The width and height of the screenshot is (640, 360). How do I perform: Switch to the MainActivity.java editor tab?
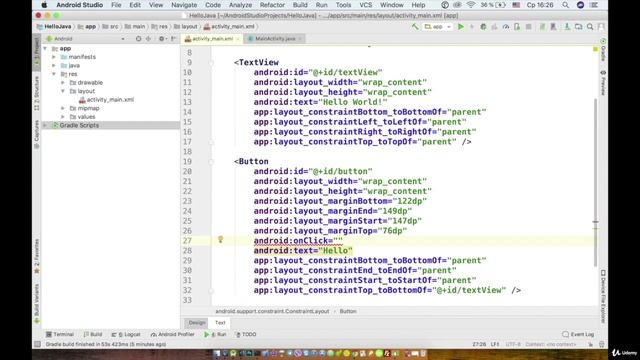tap(275, 38)
